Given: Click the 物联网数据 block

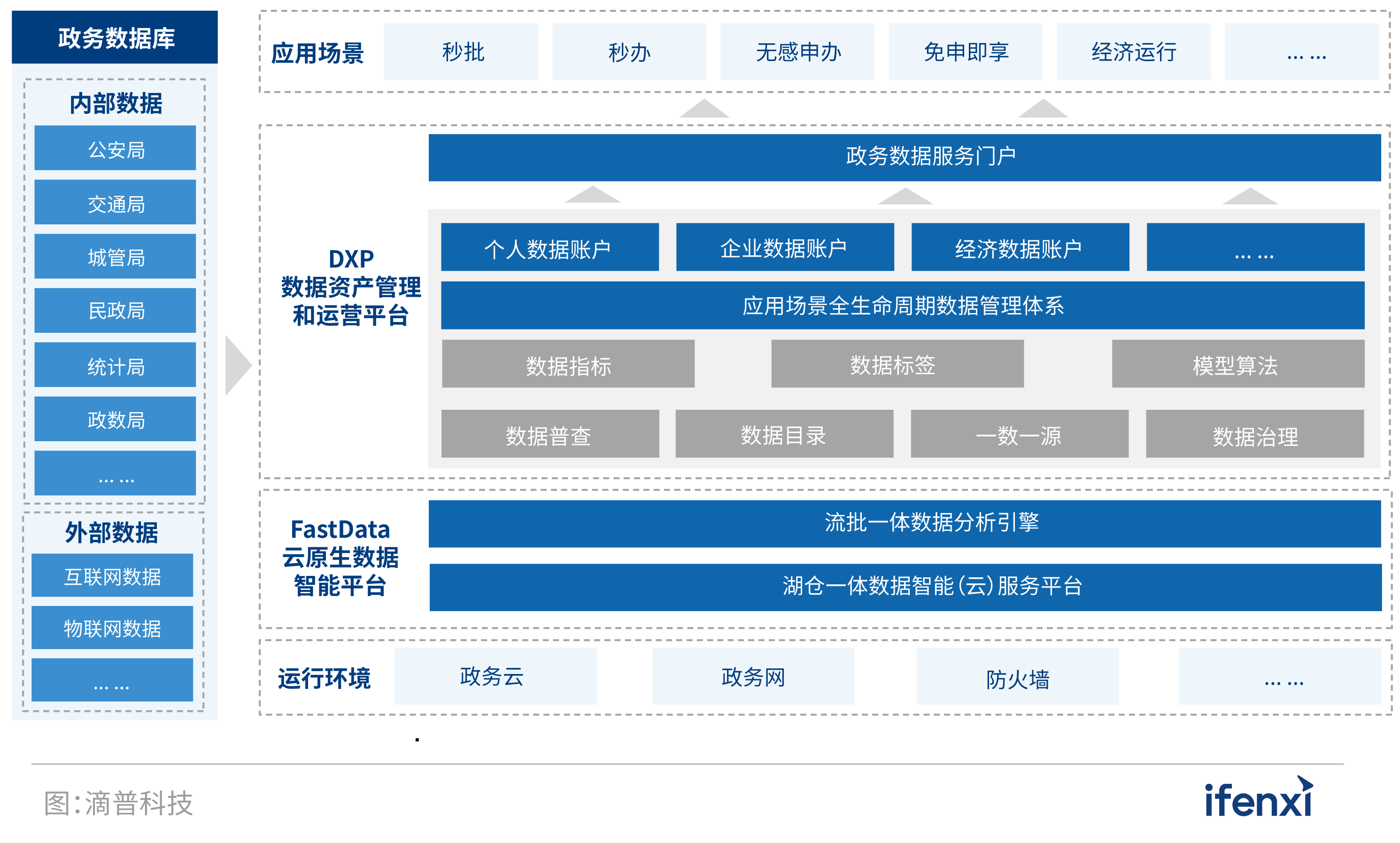Looking at the screenshot, I should pyautogui.click(x=113, y=628).
